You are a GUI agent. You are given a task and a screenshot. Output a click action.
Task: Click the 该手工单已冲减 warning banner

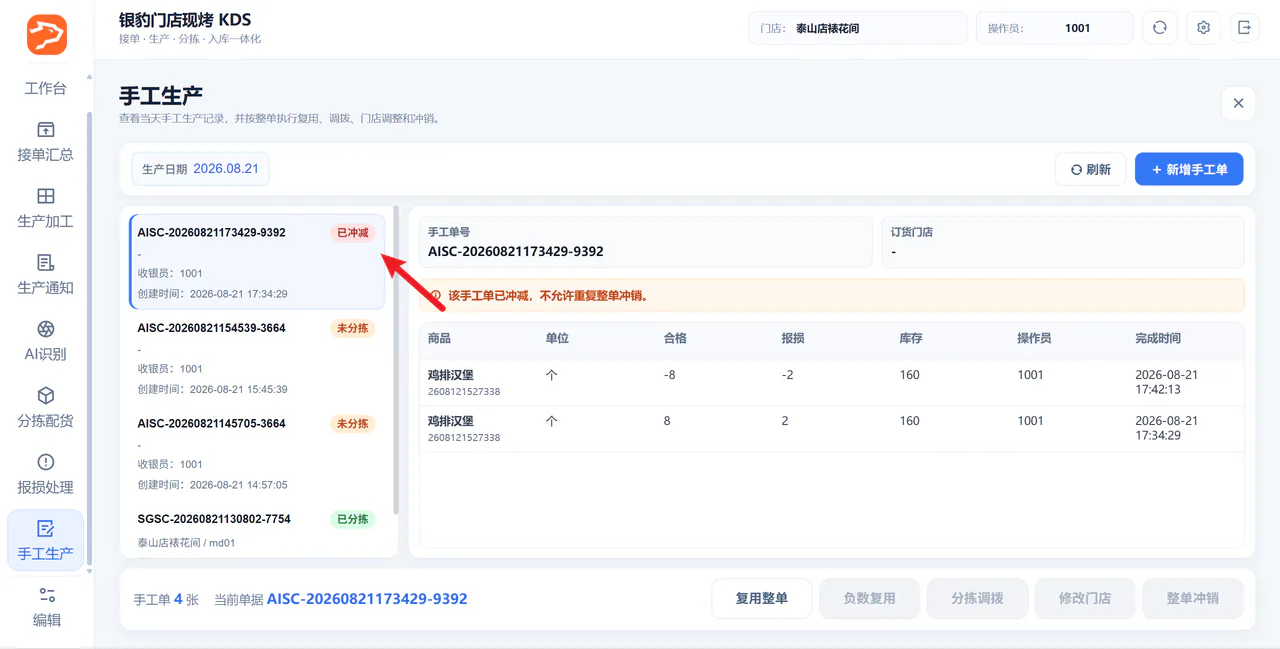point(832,295)
